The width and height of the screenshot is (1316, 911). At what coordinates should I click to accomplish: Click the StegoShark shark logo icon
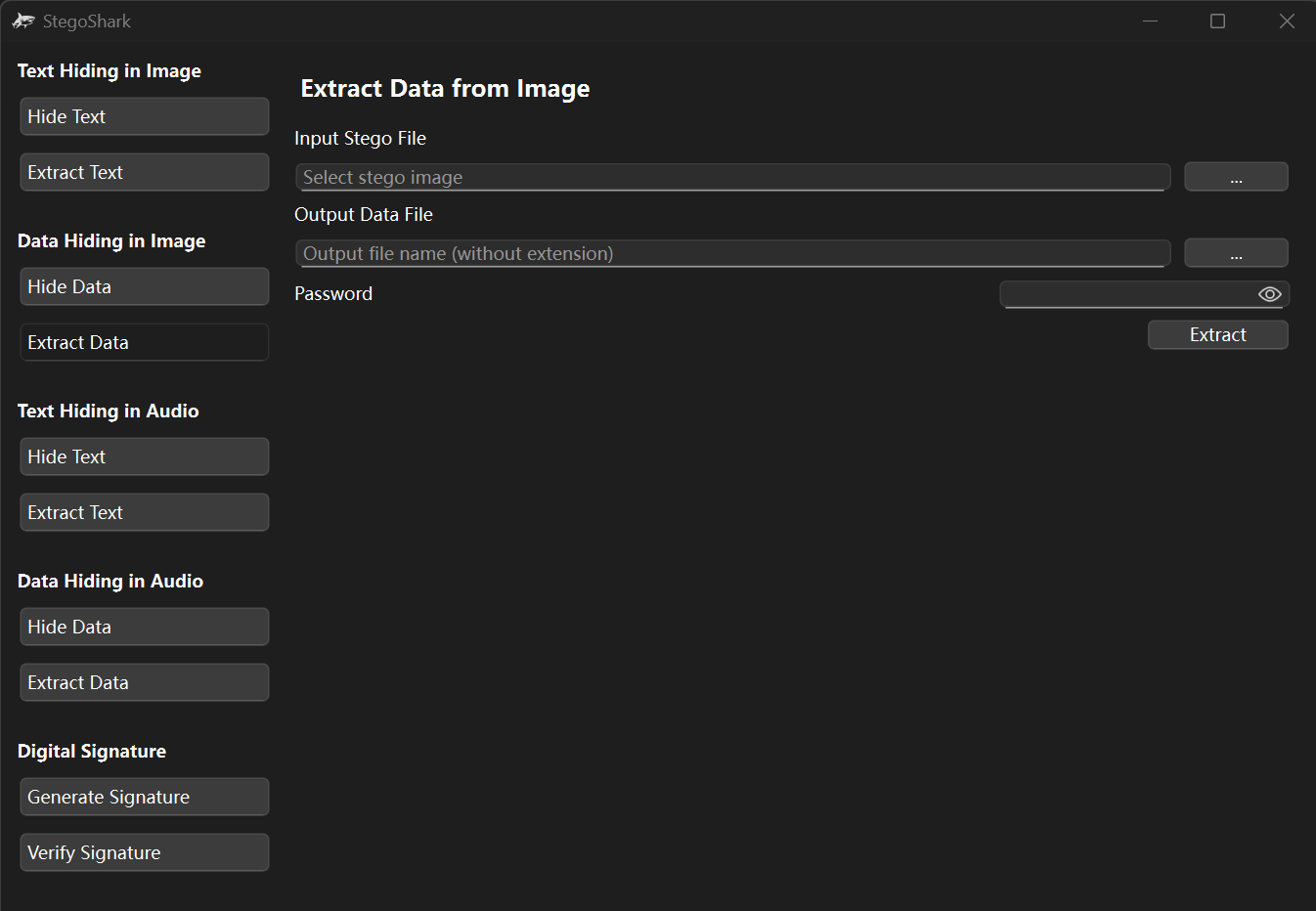(23, 21)
